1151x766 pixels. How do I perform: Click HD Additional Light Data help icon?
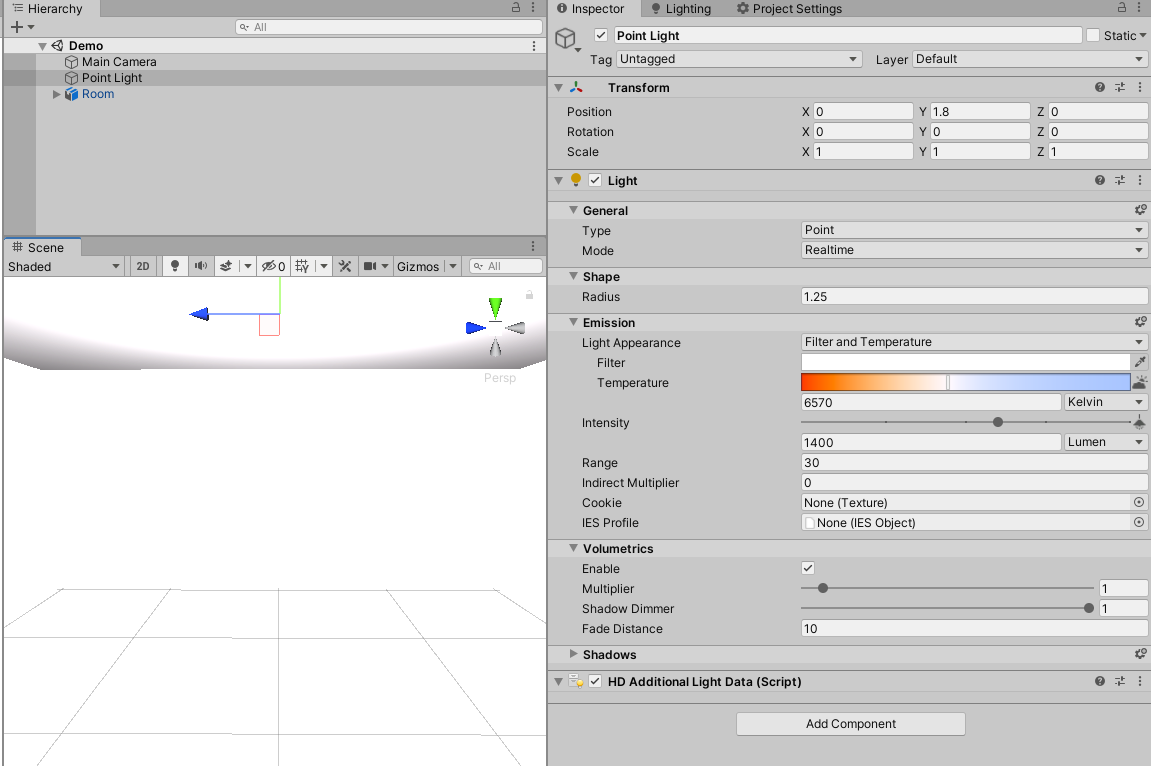(x=1100, y=682)
